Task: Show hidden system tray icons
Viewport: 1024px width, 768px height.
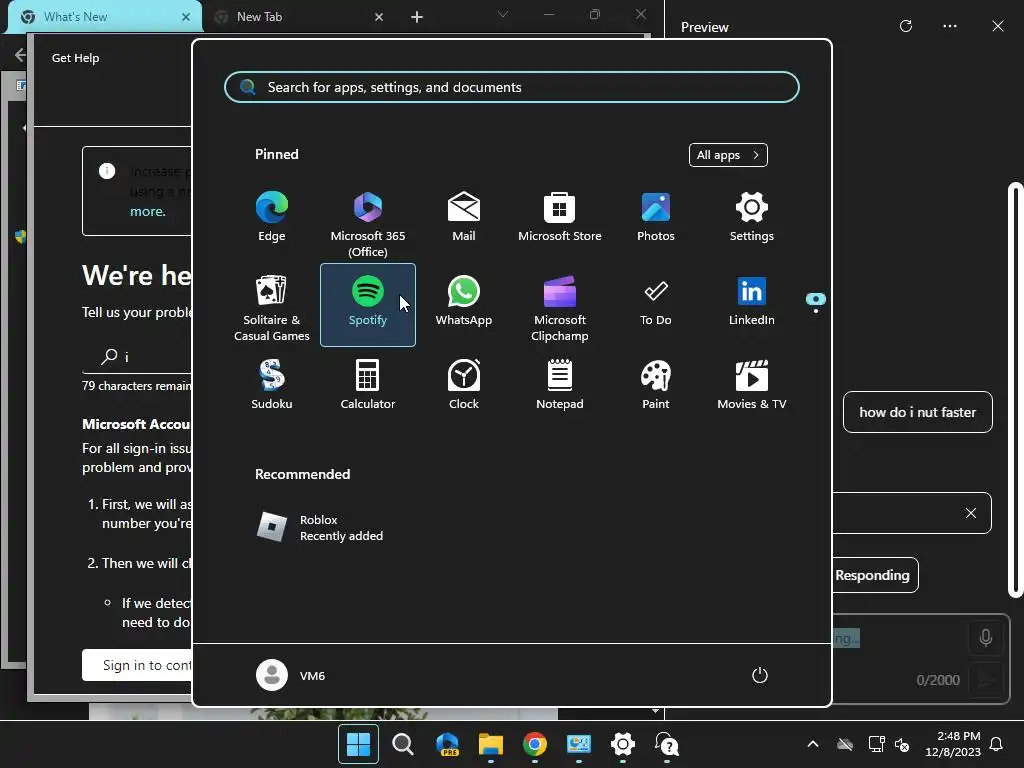Action: [x=813, y=744]
